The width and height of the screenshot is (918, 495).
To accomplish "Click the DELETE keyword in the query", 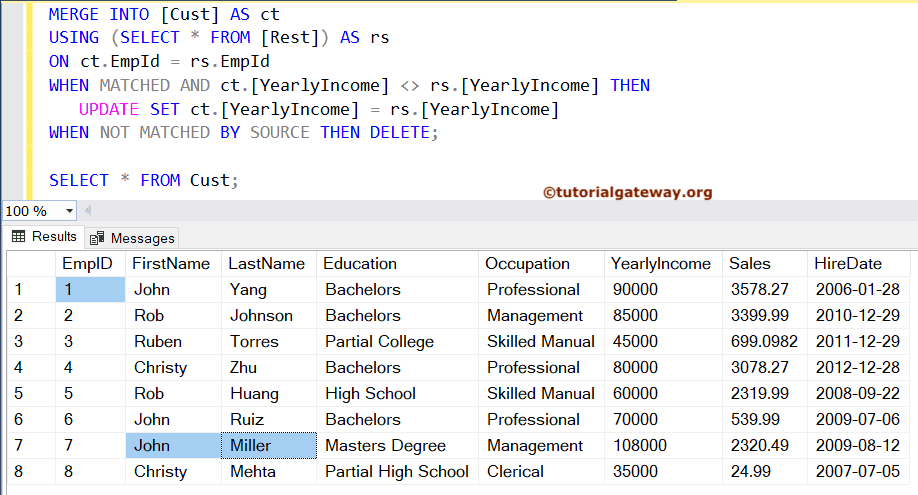I will pyautogui.click(x=403, y=132).
